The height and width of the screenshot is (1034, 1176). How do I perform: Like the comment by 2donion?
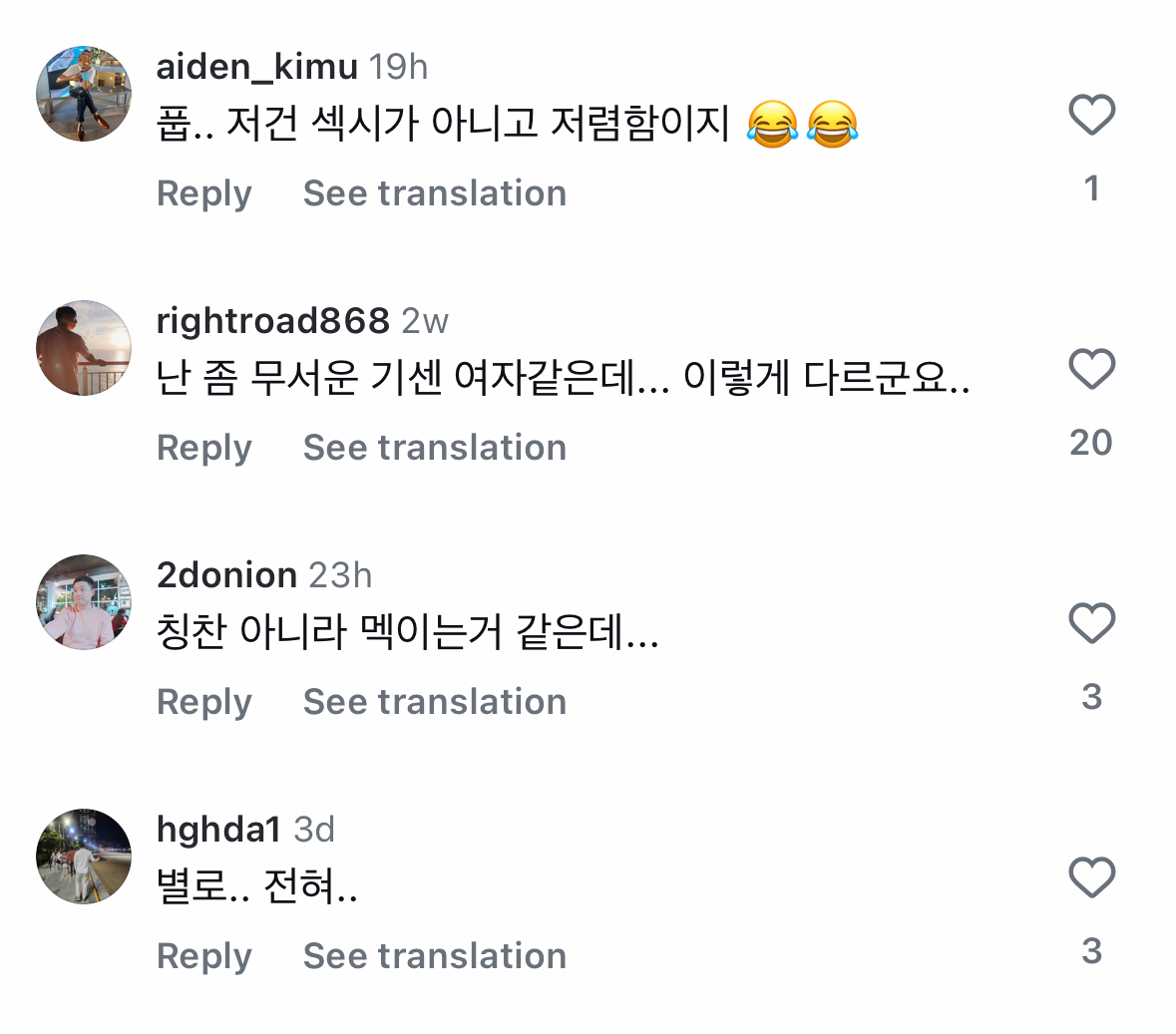click(1091, 623)
